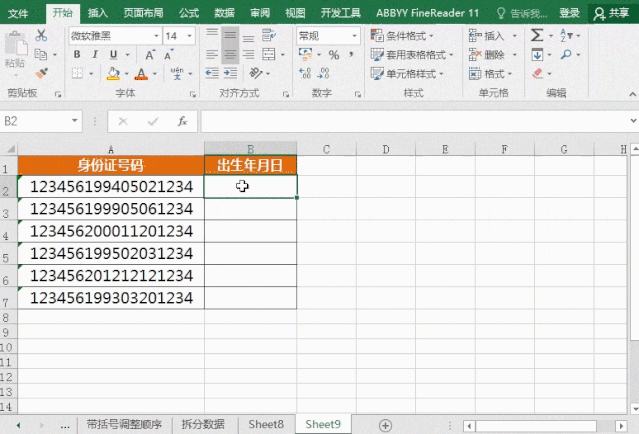Viewport: 639px width, 434px height.
Task: Align cell content to middle vertically
Action: 230,36
